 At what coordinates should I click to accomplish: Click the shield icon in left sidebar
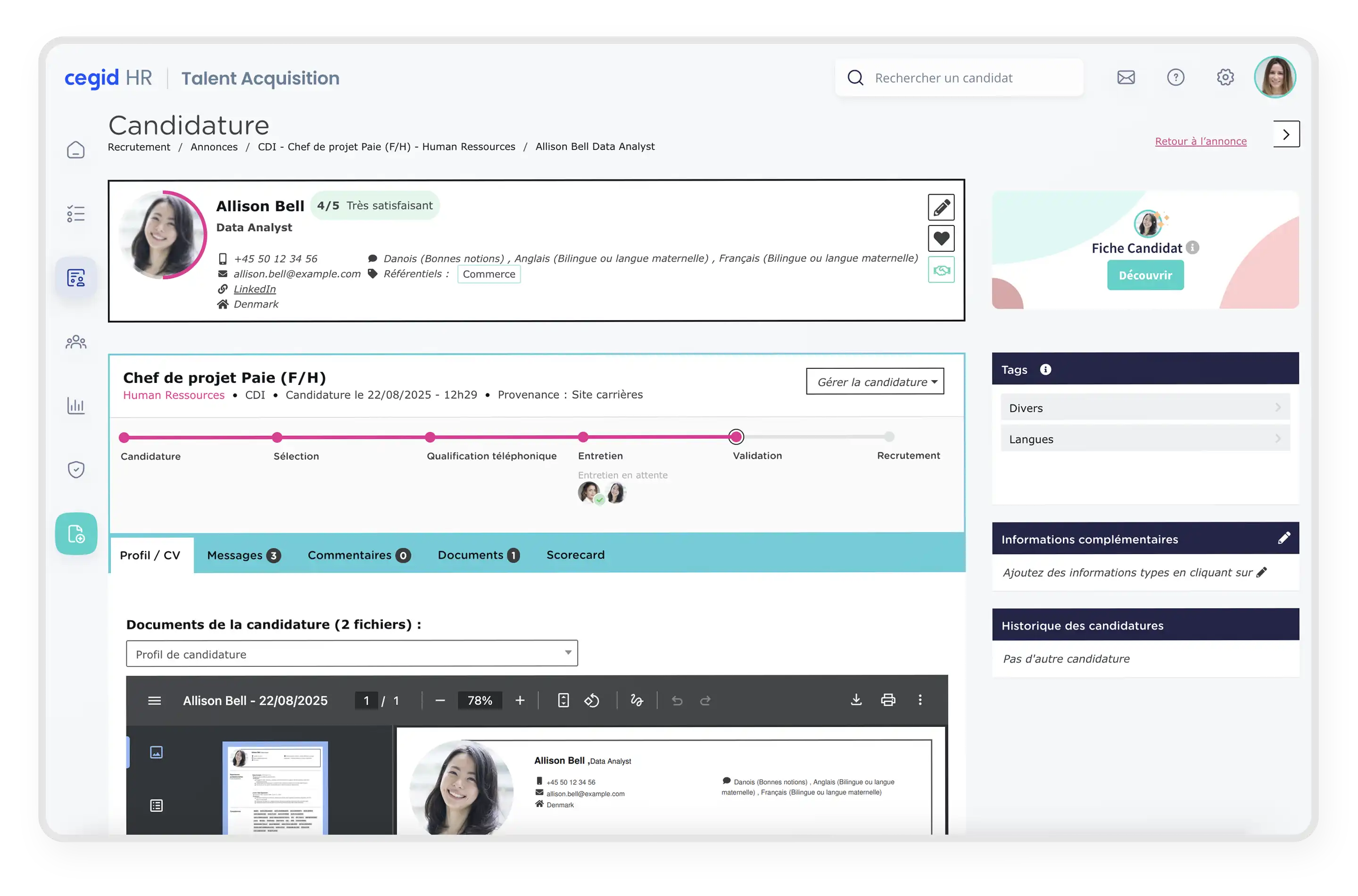(x=76, y=469)
